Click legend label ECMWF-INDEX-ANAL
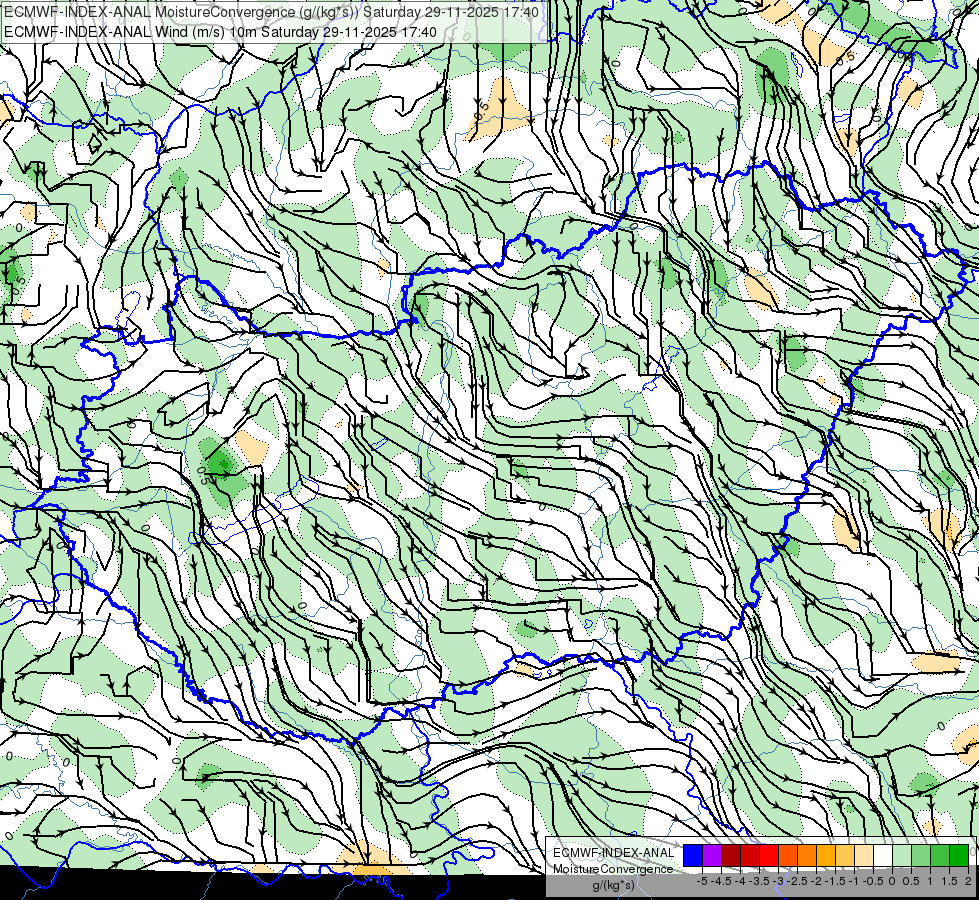The height and width of the screenshot is (900, 979). tap(613, 853)
